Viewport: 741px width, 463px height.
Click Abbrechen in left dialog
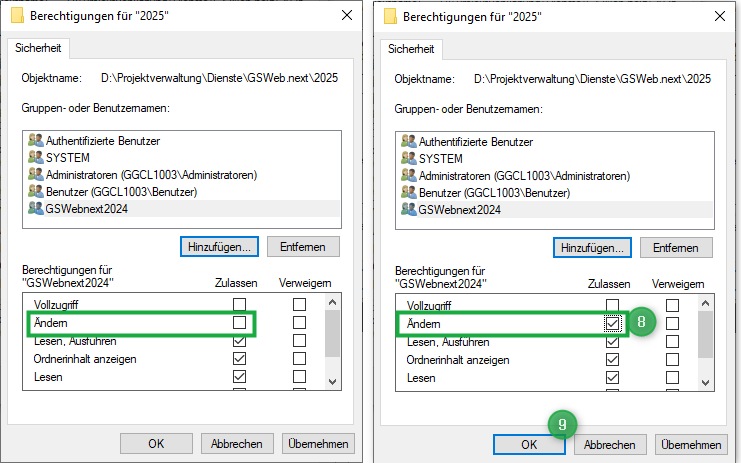(237, 444)
